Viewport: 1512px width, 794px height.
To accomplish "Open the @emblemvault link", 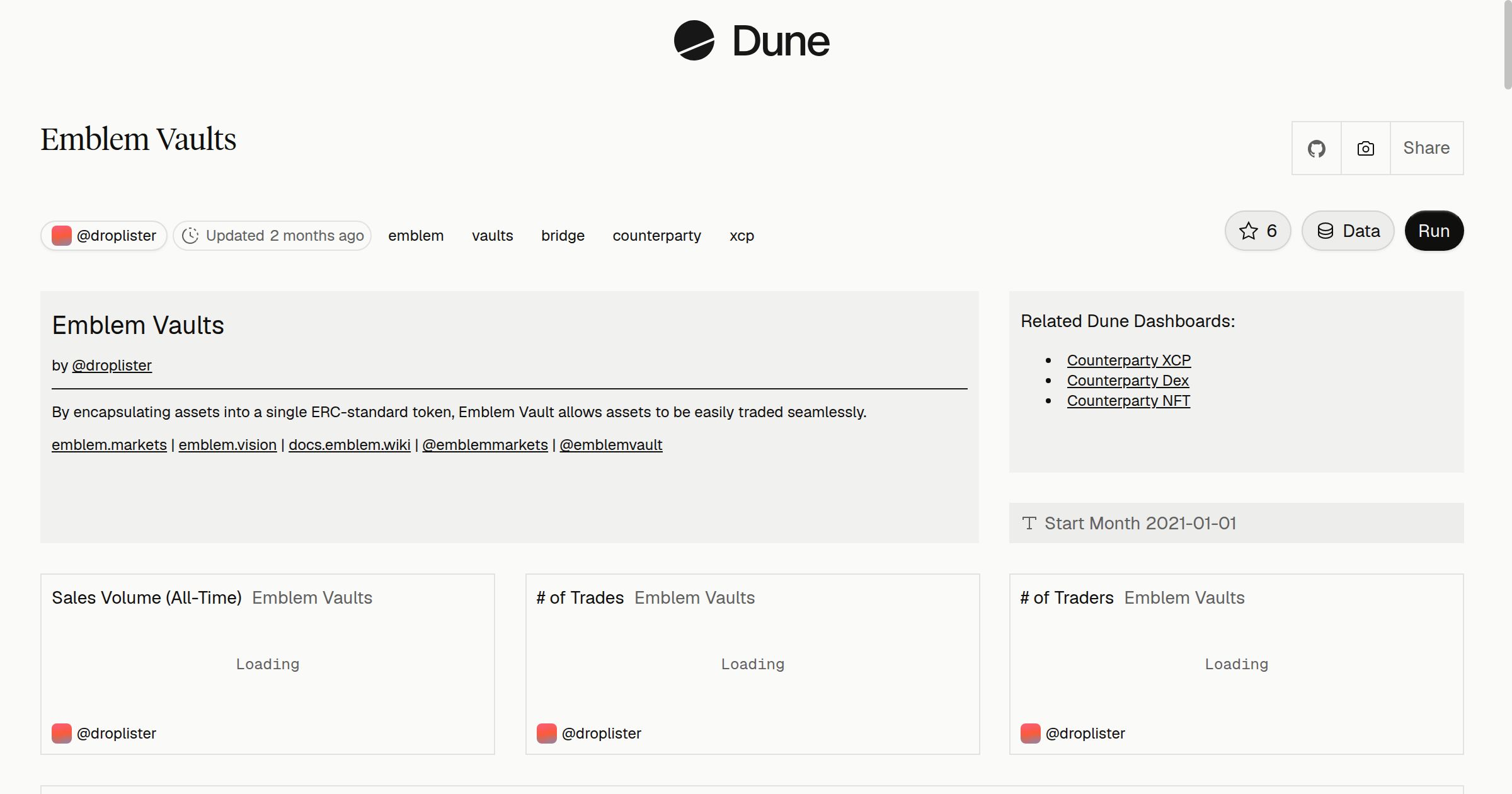I will 611,445.
